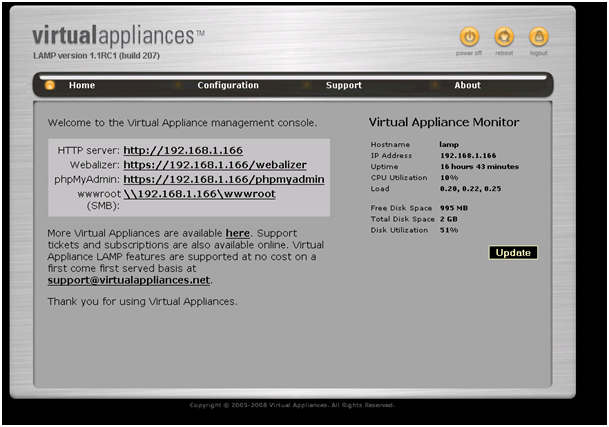The width and height of the screenshot is (609, 427).
Task: Click the support@virtualappliances.net email link
Action: click(129, 280)
